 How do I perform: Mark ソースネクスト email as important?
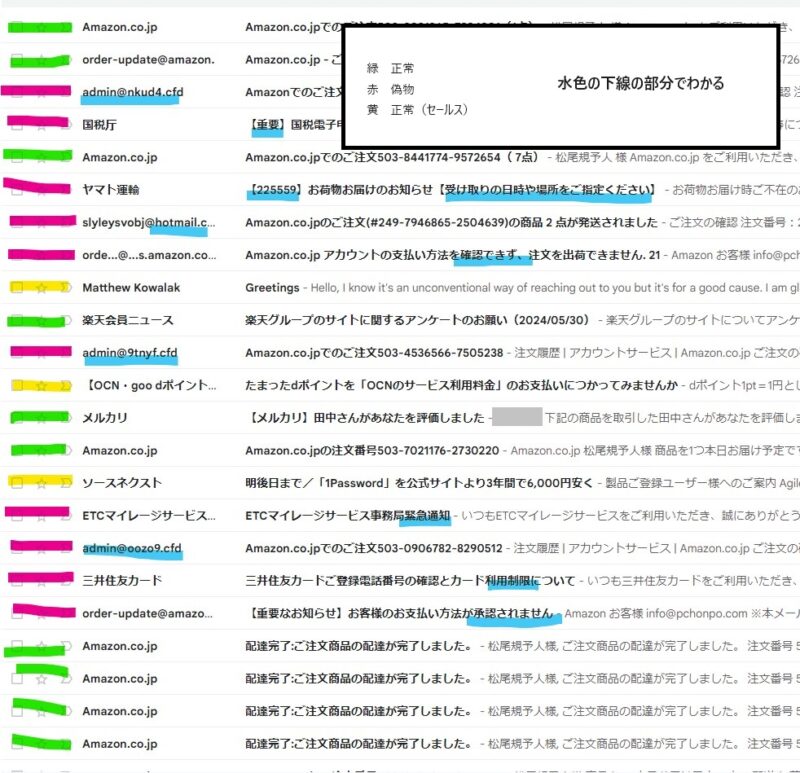pyautogui.click(x=66, y=483)
